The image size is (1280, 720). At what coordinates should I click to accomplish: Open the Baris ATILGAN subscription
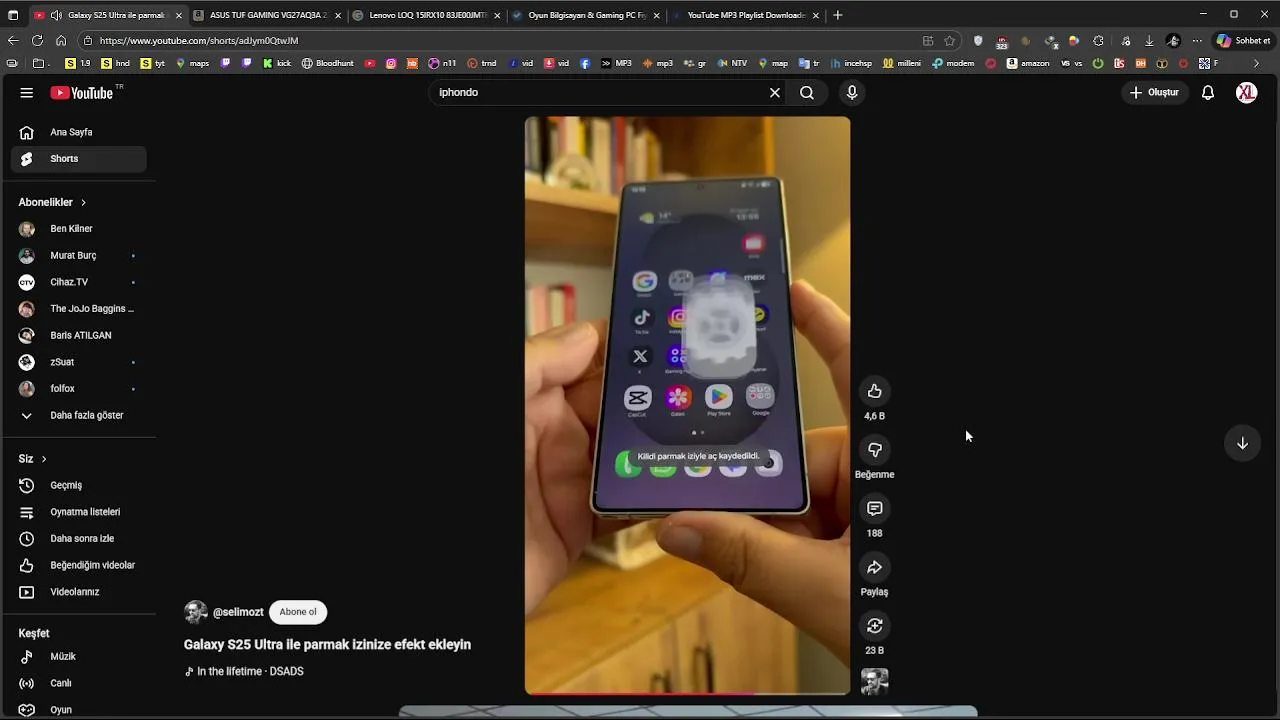pos(79,335)
